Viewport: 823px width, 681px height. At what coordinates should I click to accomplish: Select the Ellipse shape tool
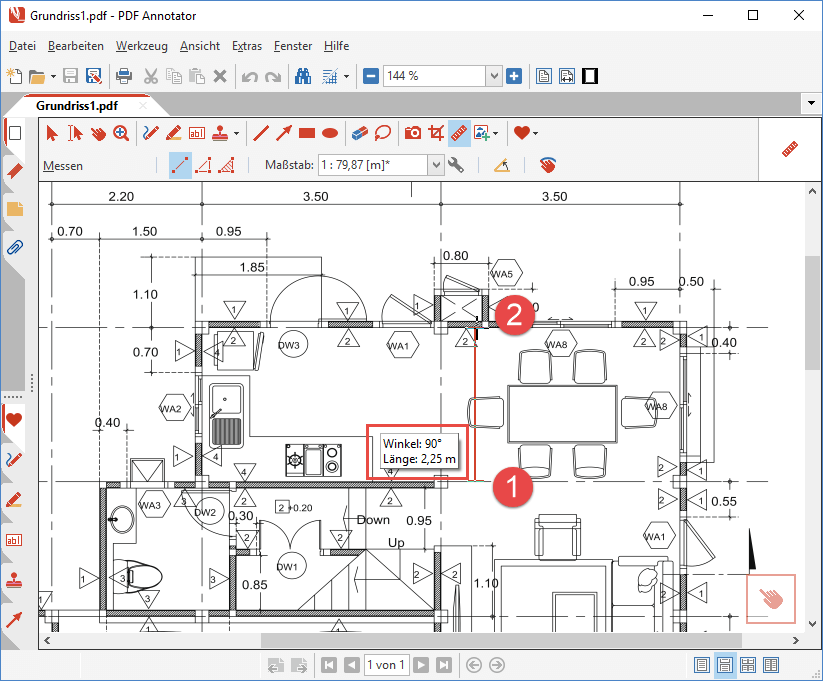coord(330,133)
